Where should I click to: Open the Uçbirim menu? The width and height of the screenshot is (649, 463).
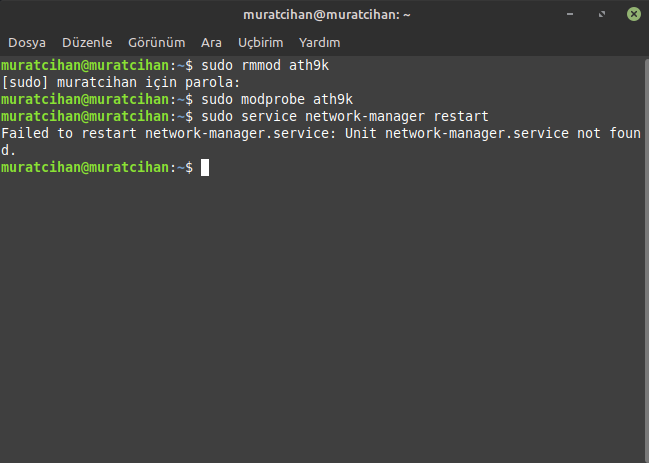[260, 43]
